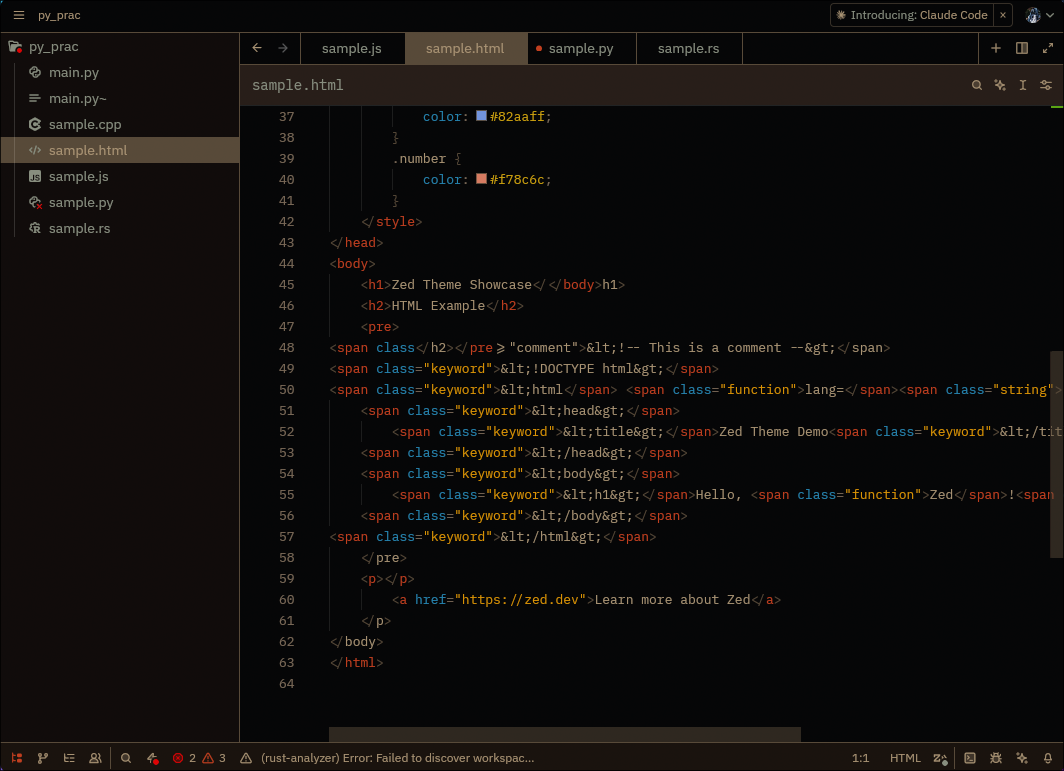Toggle the outline panel

click(69, 758)
